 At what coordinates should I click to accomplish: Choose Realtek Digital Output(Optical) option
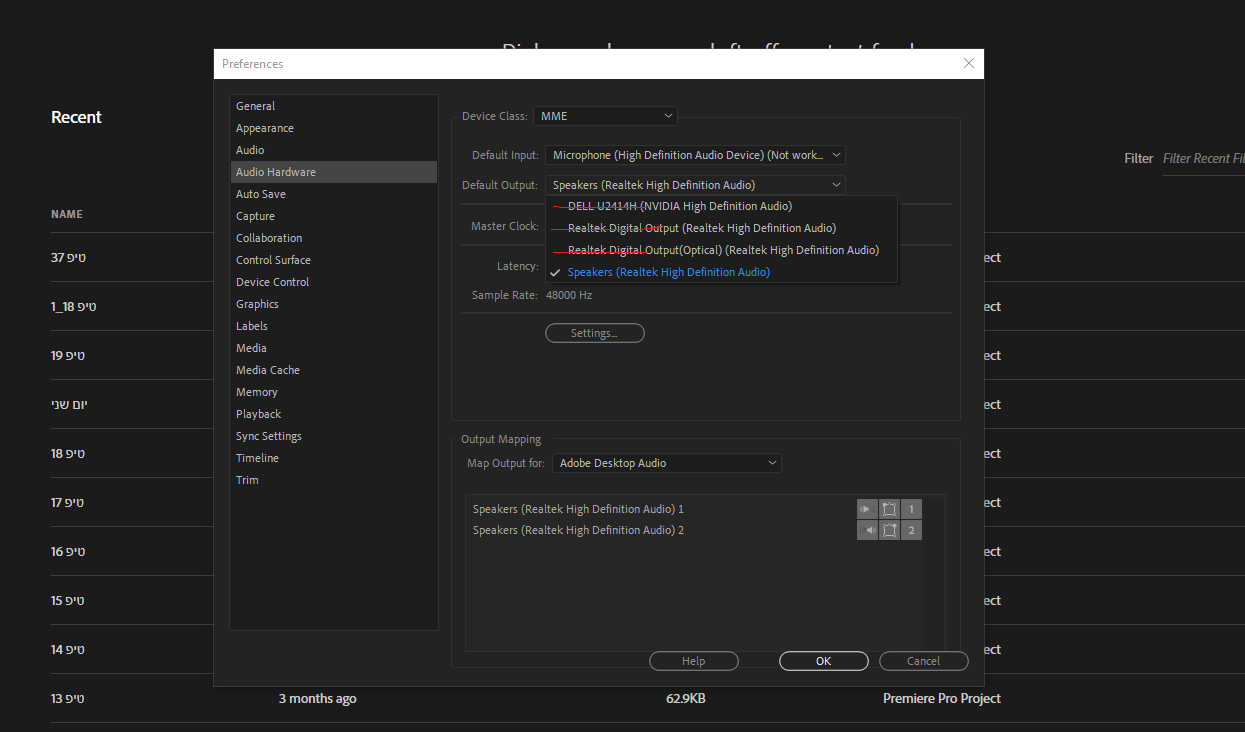click(721, 250)
